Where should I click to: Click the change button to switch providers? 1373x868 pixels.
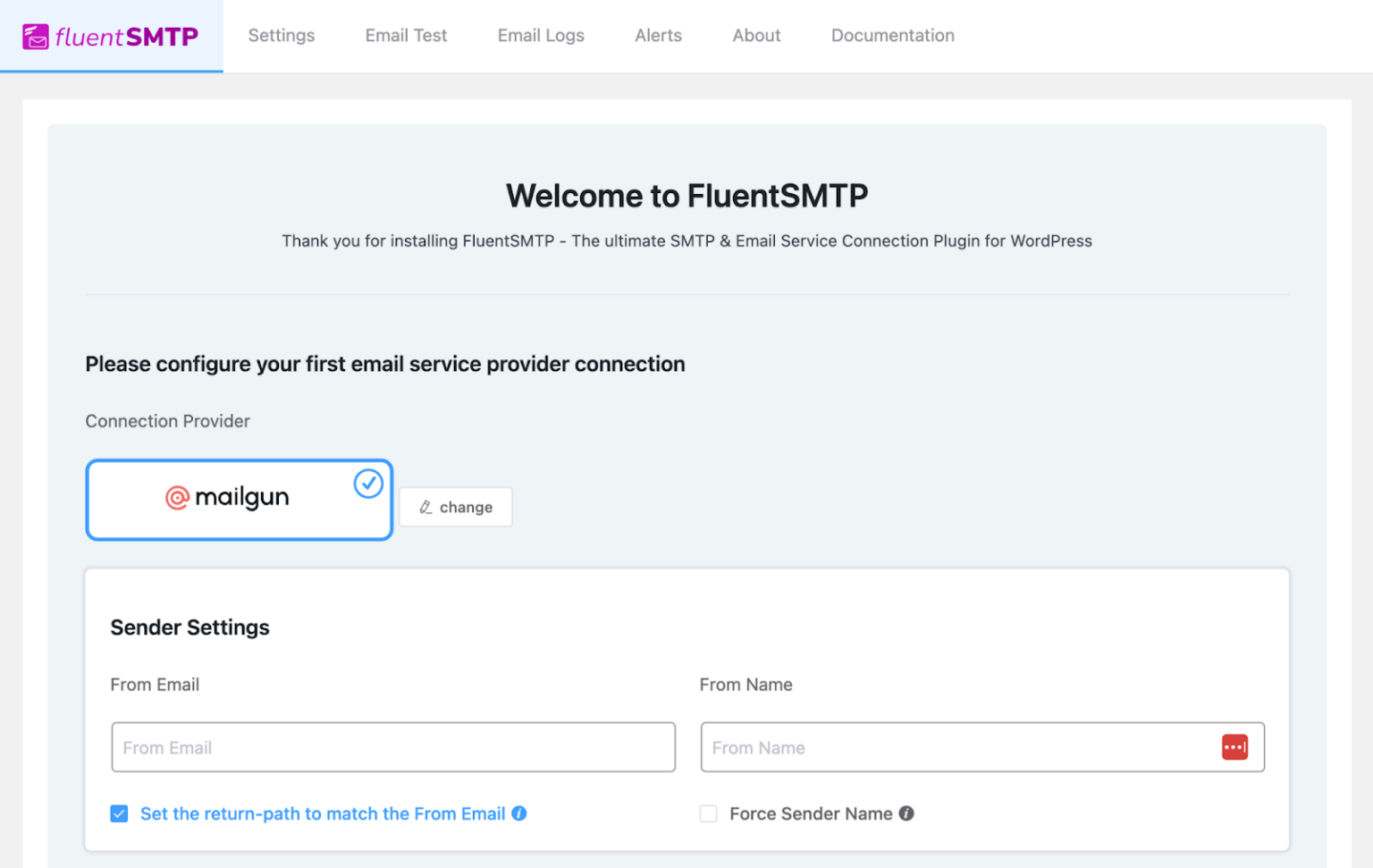pos(456,507)
